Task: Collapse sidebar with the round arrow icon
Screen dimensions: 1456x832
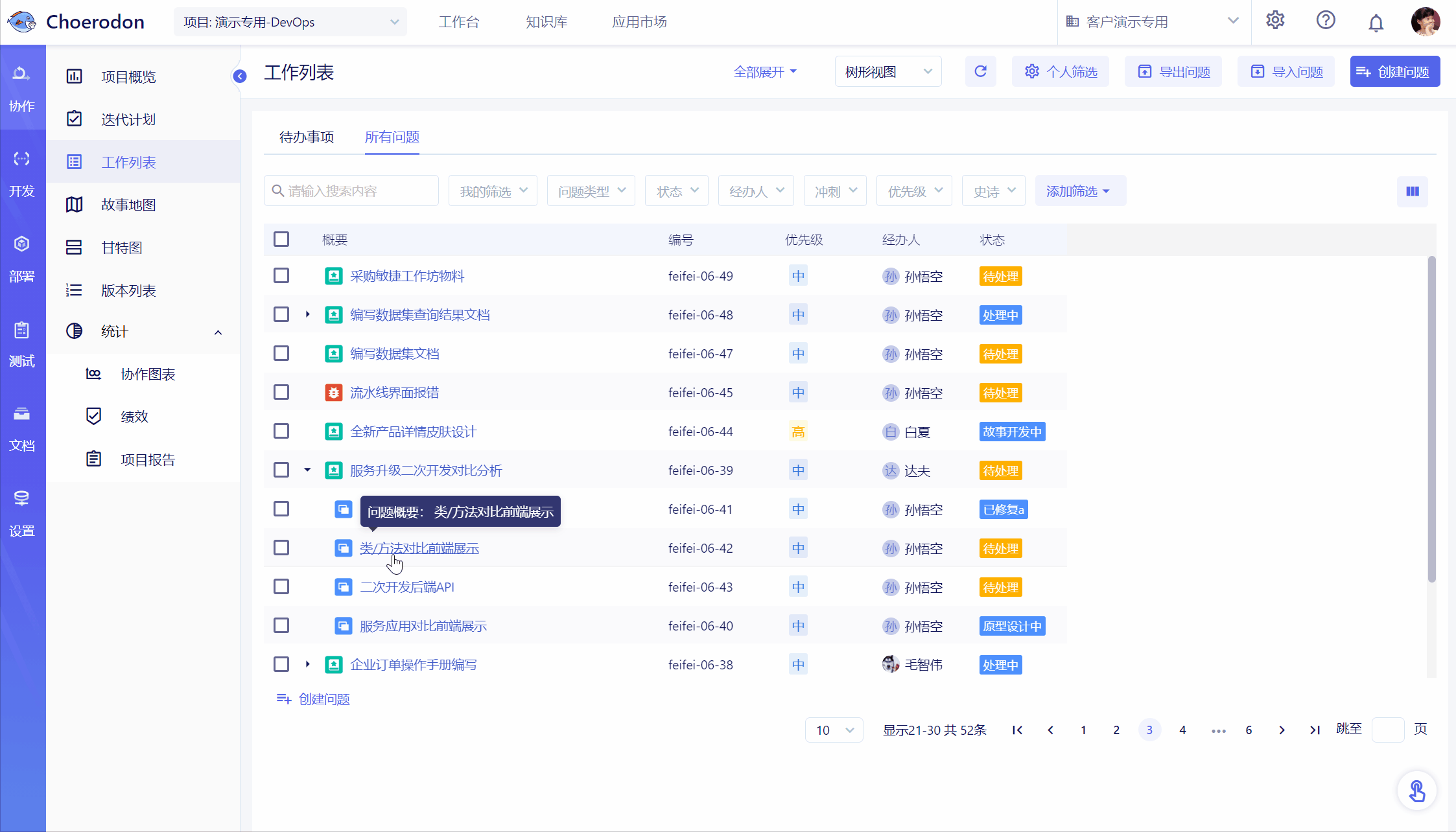Action: pos(240,76)
